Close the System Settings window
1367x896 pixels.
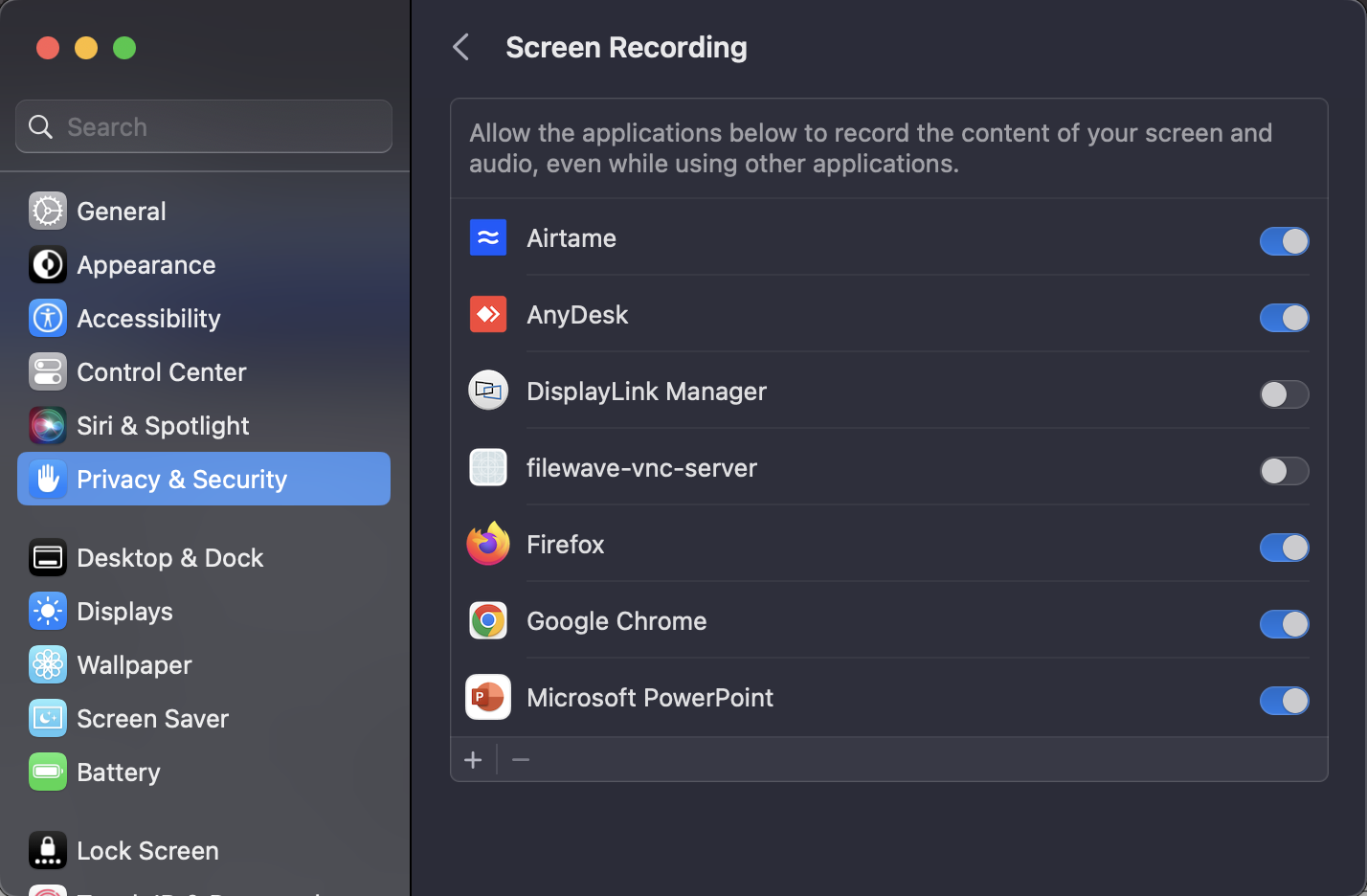pyautogui.click(x=48, y=48)
